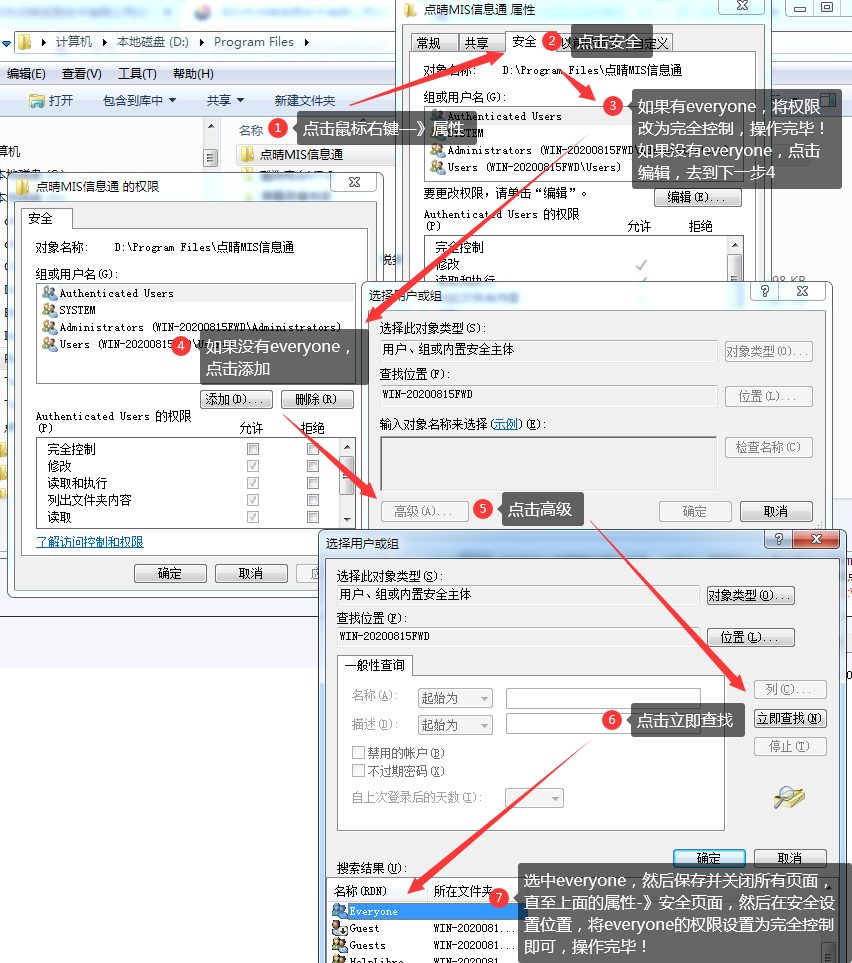This screenshot has width=852, height=963.
Task: Select the Guests group icon in search results
Action: pyautogui.click(x=340, y=945)
